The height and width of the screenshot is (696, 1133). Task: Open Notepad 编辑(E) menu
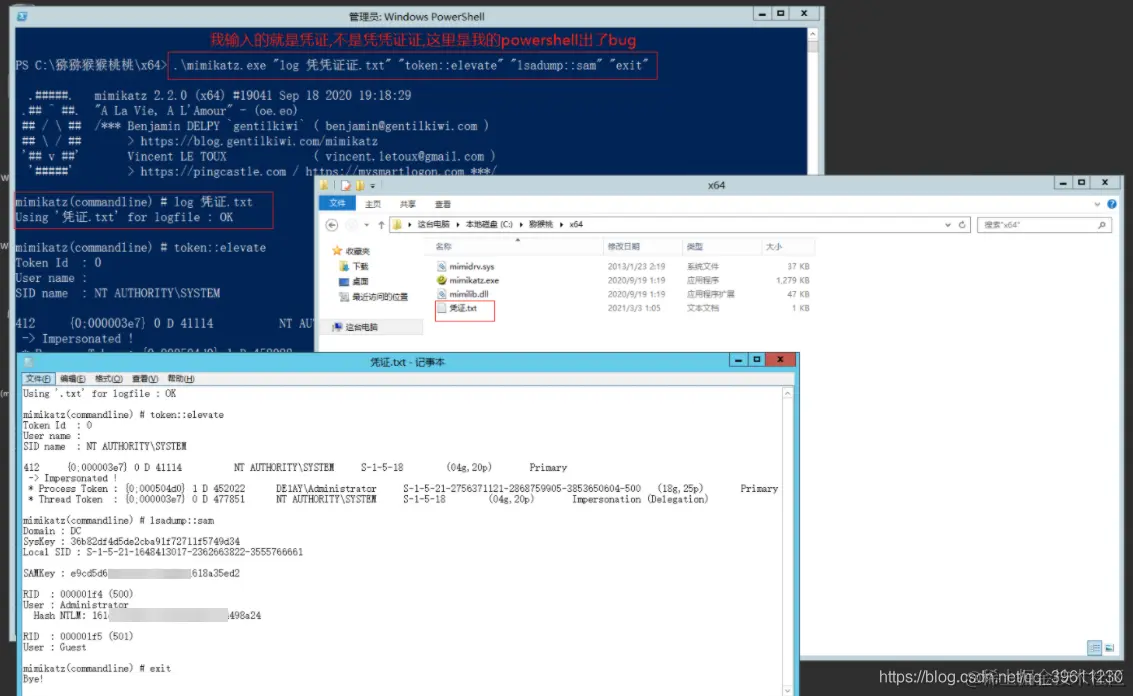click(x=72, y=379)
